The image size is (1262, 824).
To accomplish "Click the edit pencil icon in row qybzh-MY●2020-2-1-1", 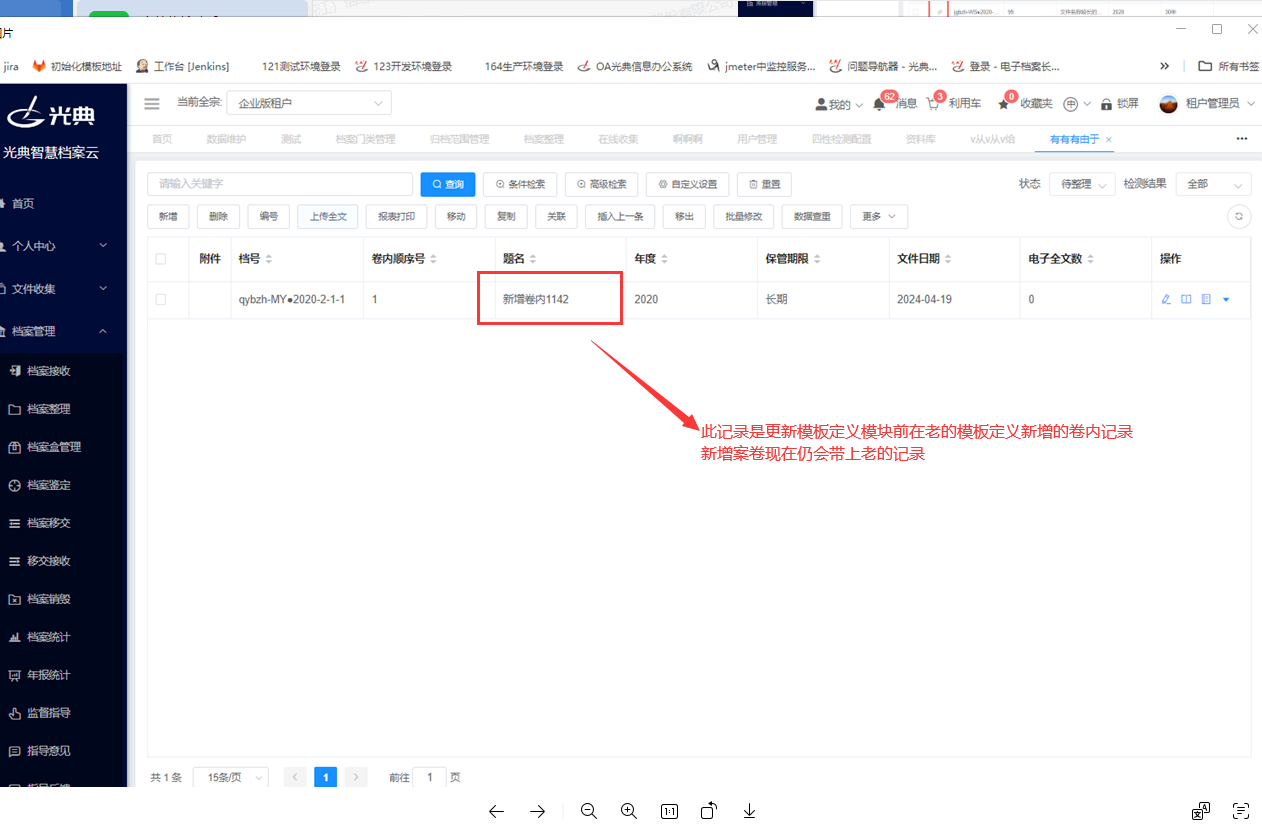I will pyautogui.click(x=1166, y=299).
